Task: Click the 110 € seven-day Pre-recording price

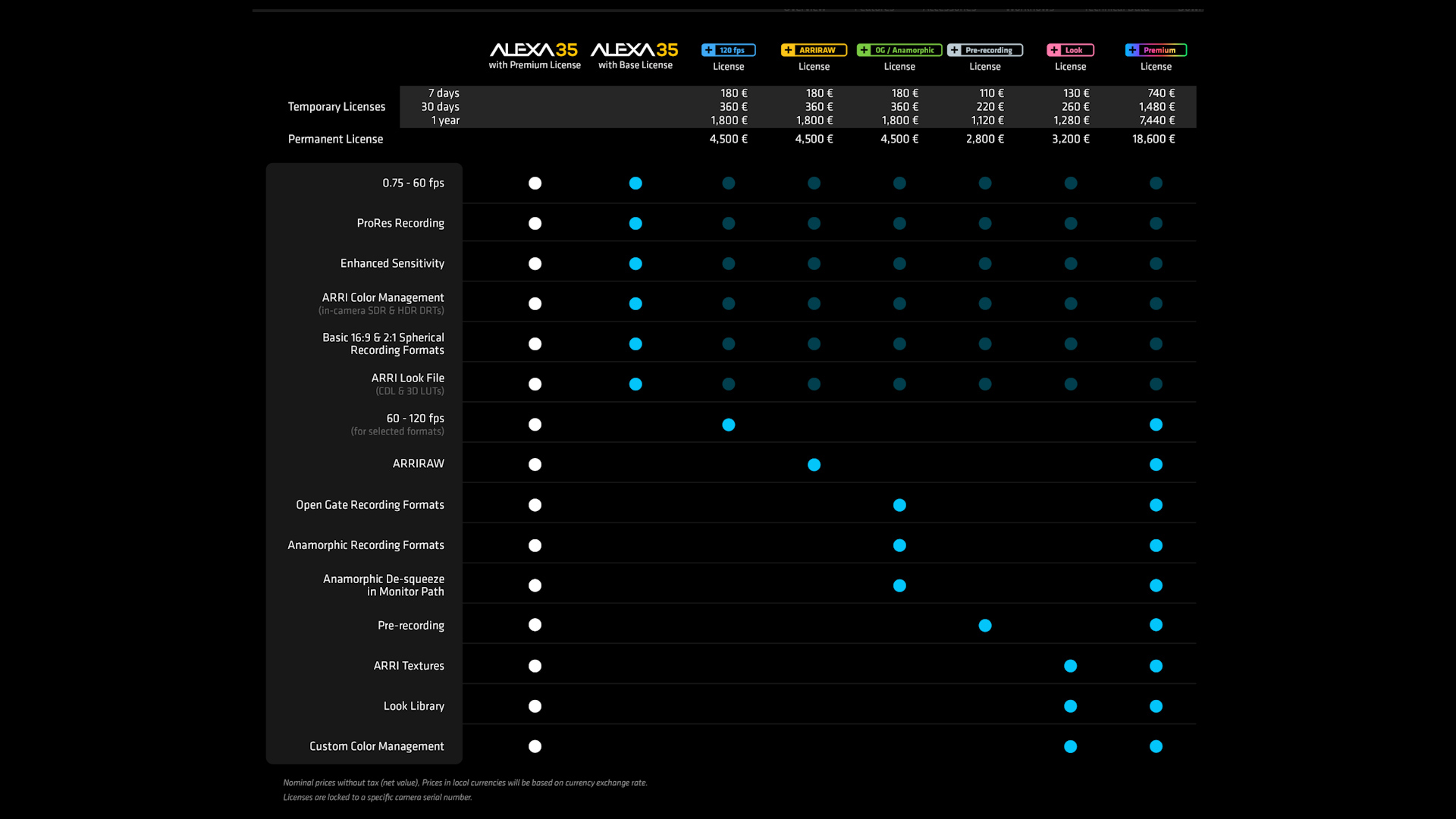Action: pos(991,93)
